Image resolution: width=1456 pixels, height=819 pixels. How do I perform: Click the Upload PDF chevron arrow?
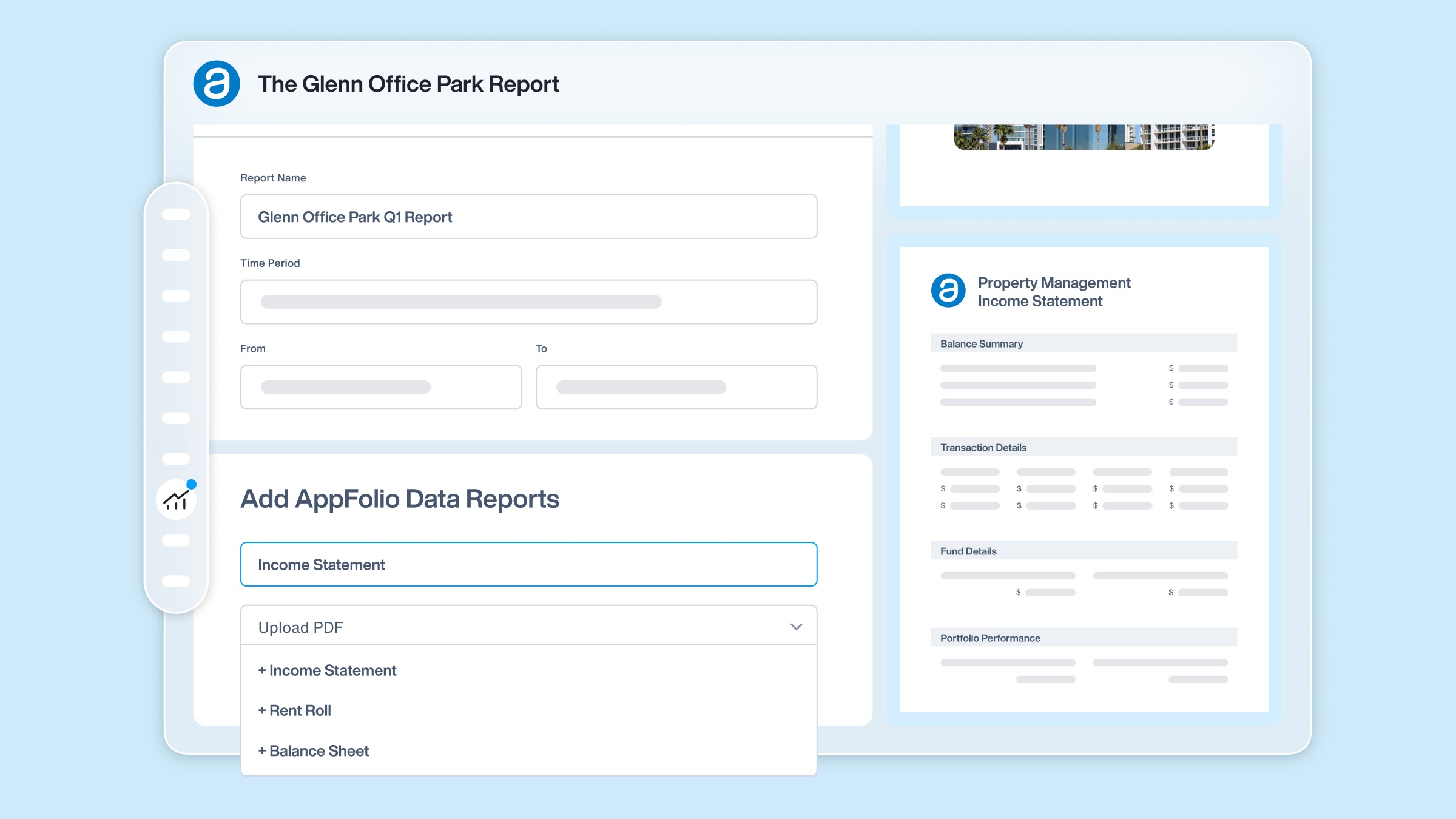[797, 627]
